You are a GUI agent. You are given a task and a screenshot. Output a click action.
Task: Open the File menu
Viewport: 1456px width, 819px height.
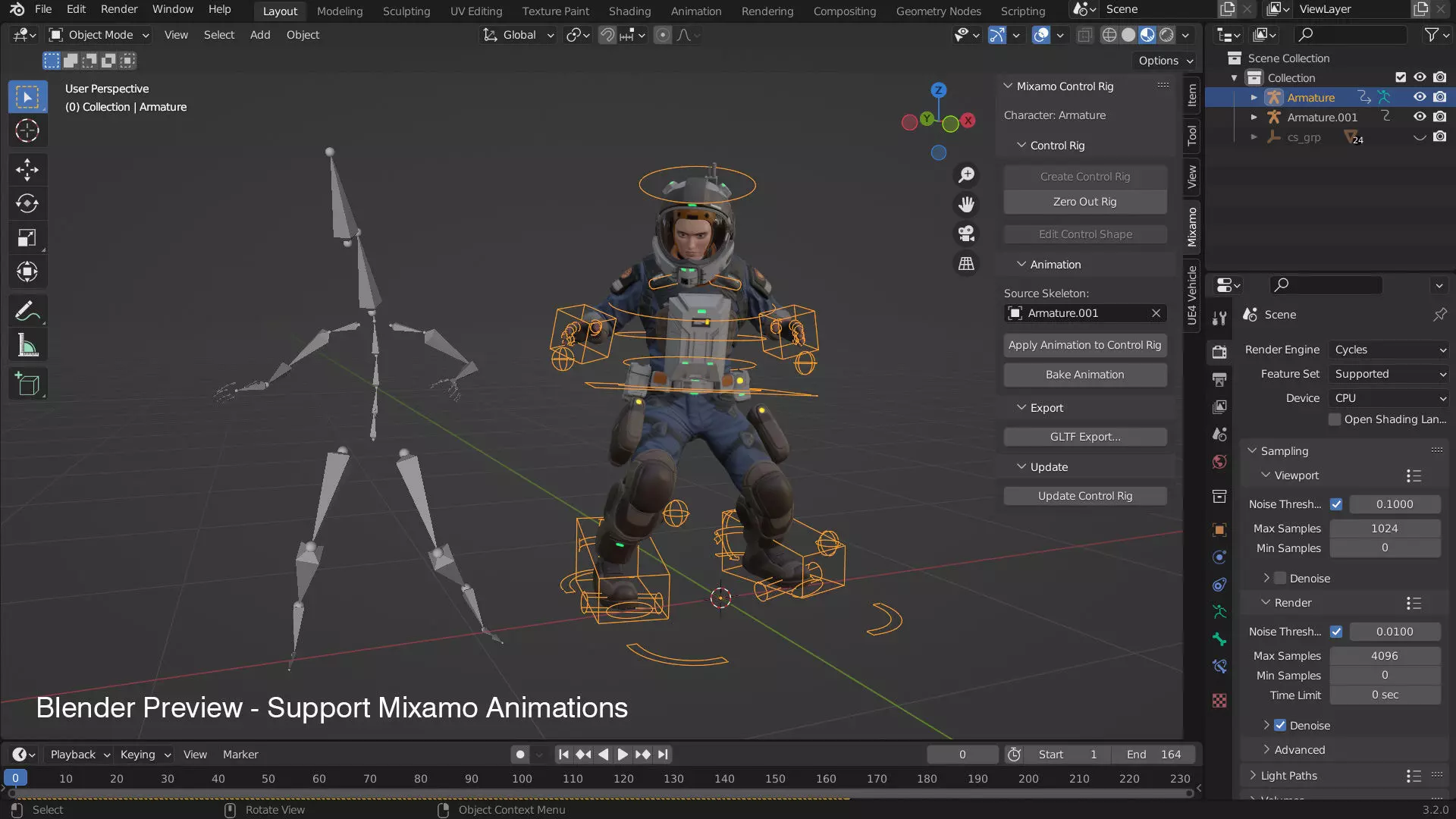coord(43,9)
